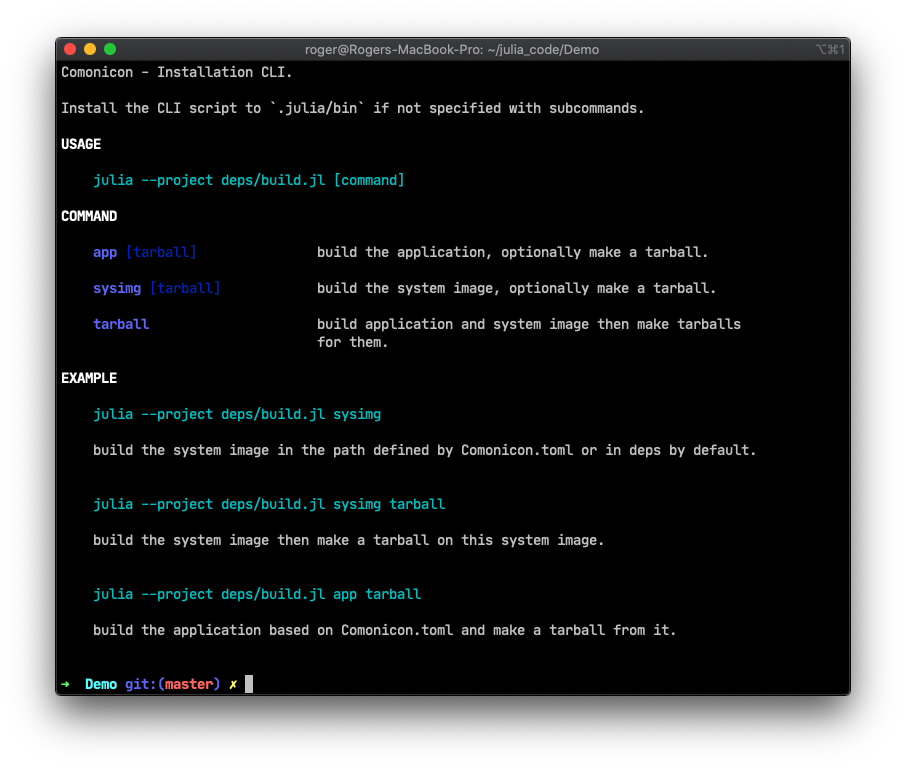Click the text 'Comonicon - Installation CLI.'

(x=177, y=72)
